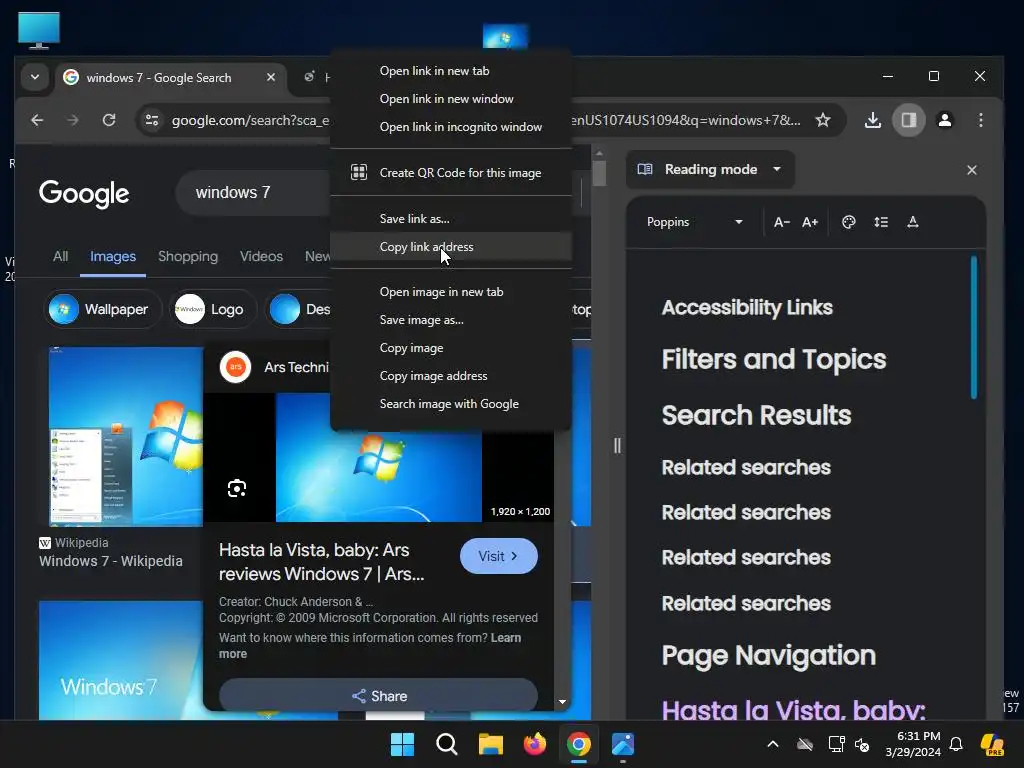Select Create QR Code for this image

pyautogui.click(x=451, y=172)
